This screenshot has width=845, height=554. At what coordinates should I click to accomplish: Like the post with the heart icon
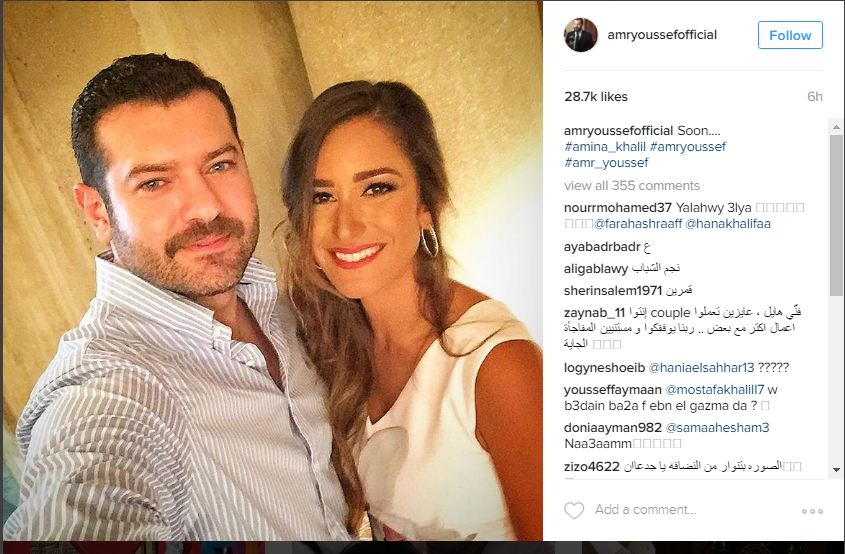[574, 510]
